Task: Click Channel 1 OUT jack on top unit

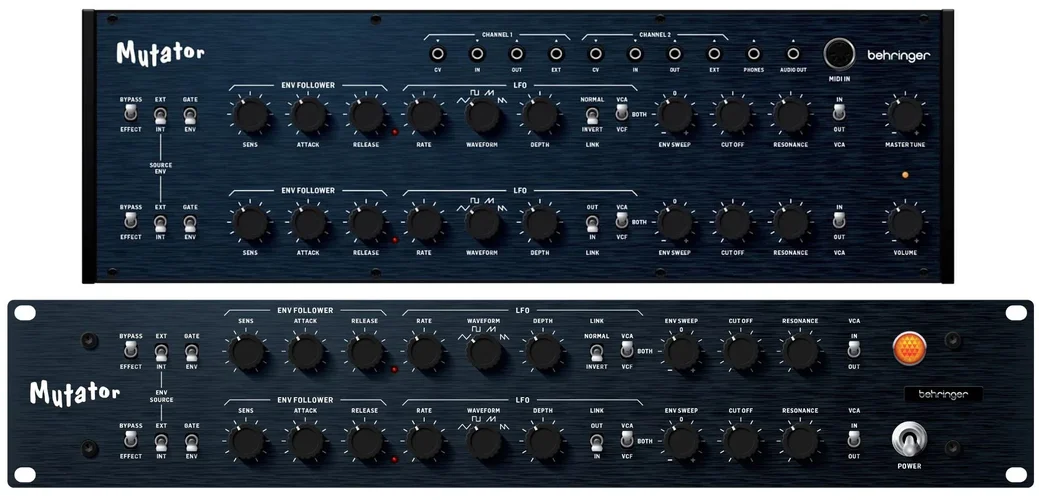Action: pyautogui.click(x=516, y=54)
